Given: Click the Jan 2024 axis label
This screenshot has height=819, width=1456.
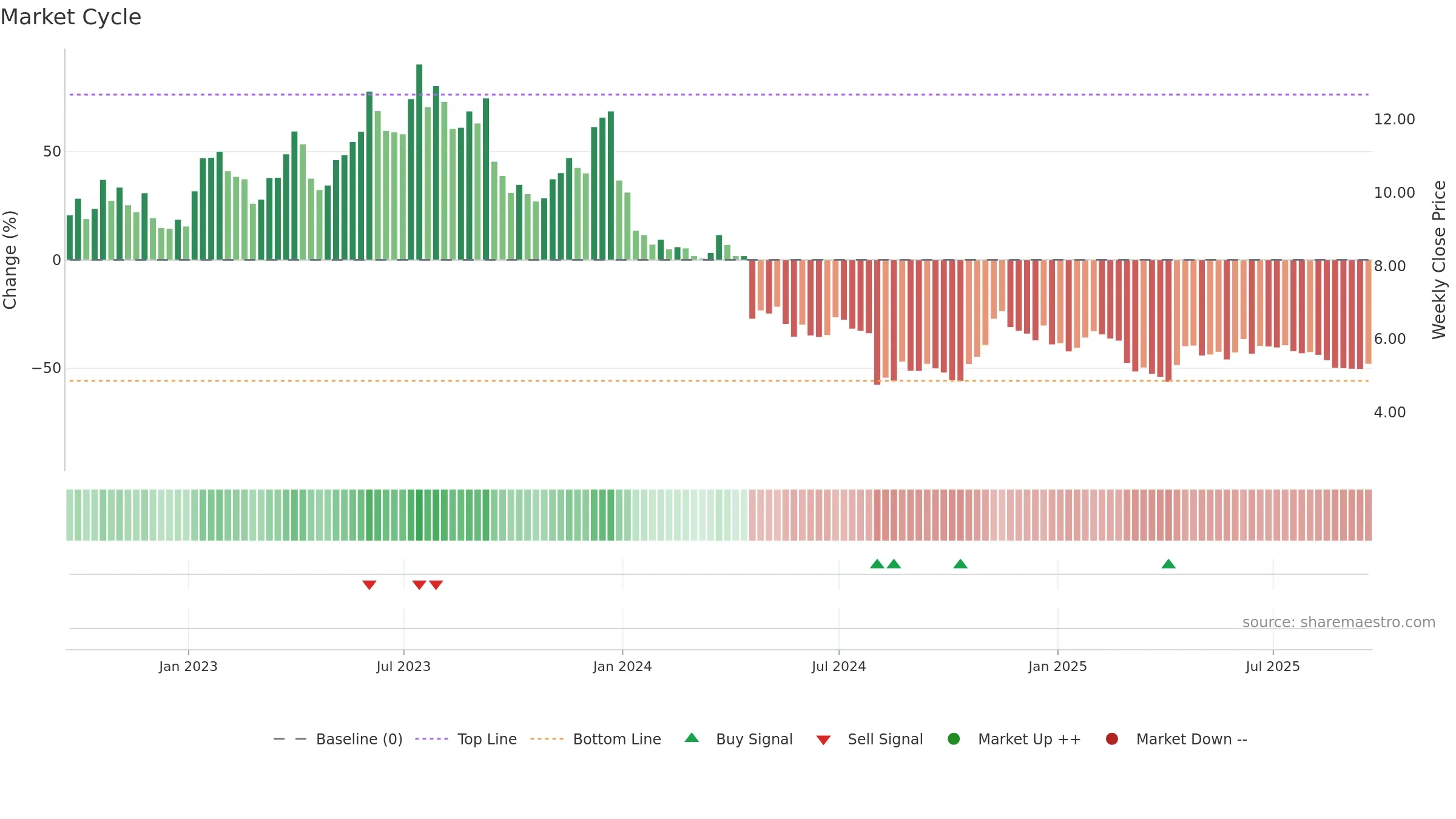Looking at the screenshot, I should point(622,666).
